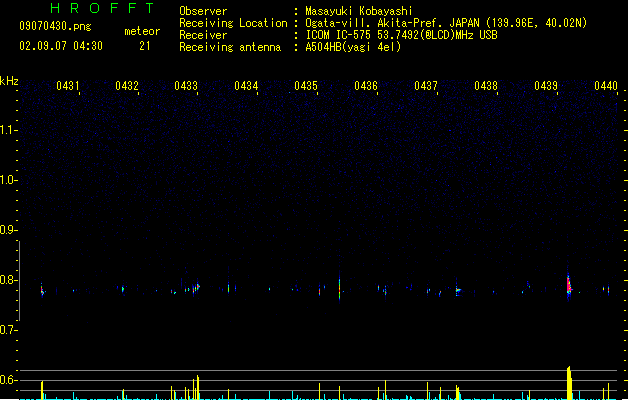Viewport: 629px width, 400px height.
Task: Click time marker 0433
Action: (x=186, y=86)
